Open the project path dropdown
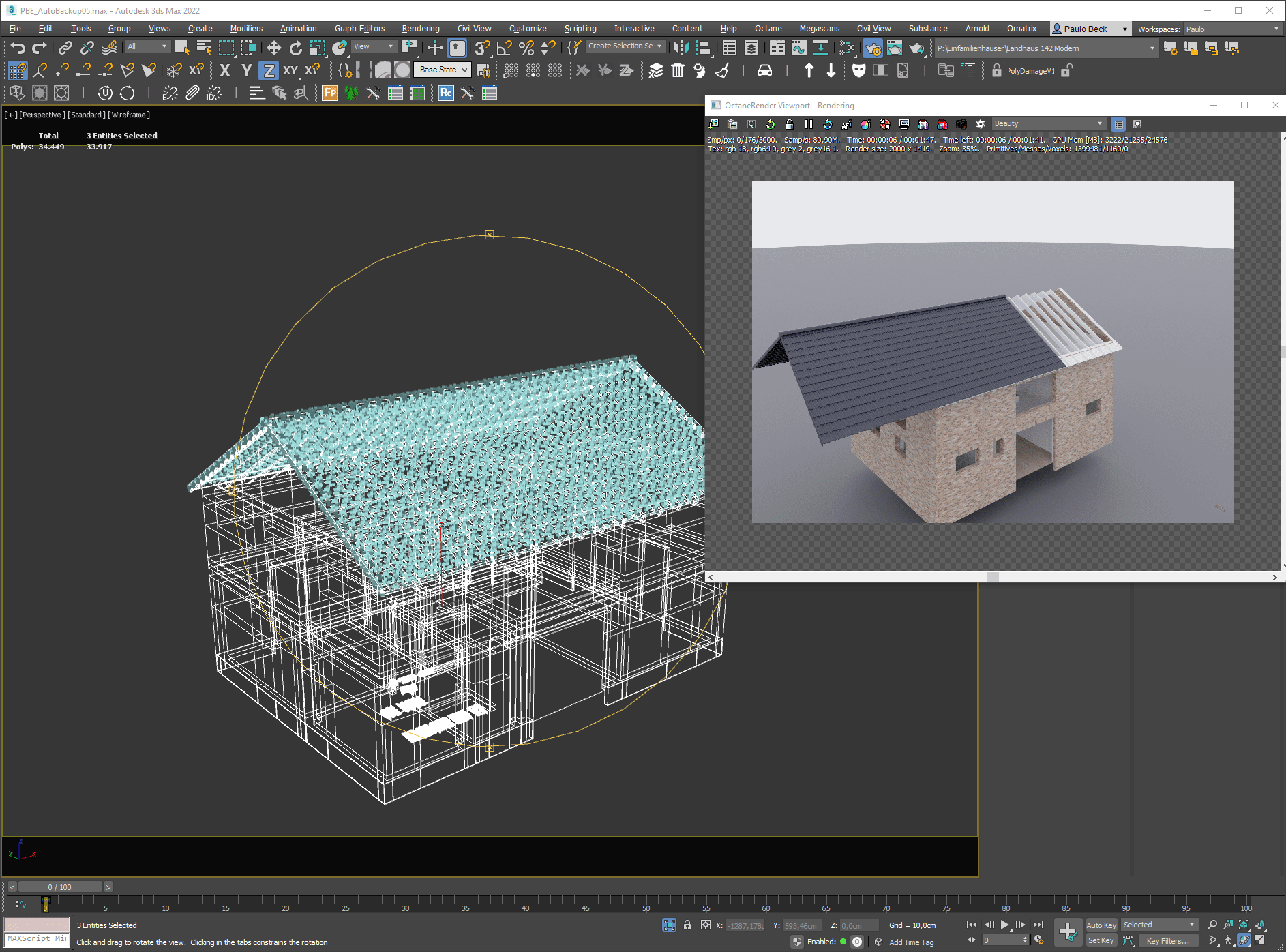 point(1152,48)
